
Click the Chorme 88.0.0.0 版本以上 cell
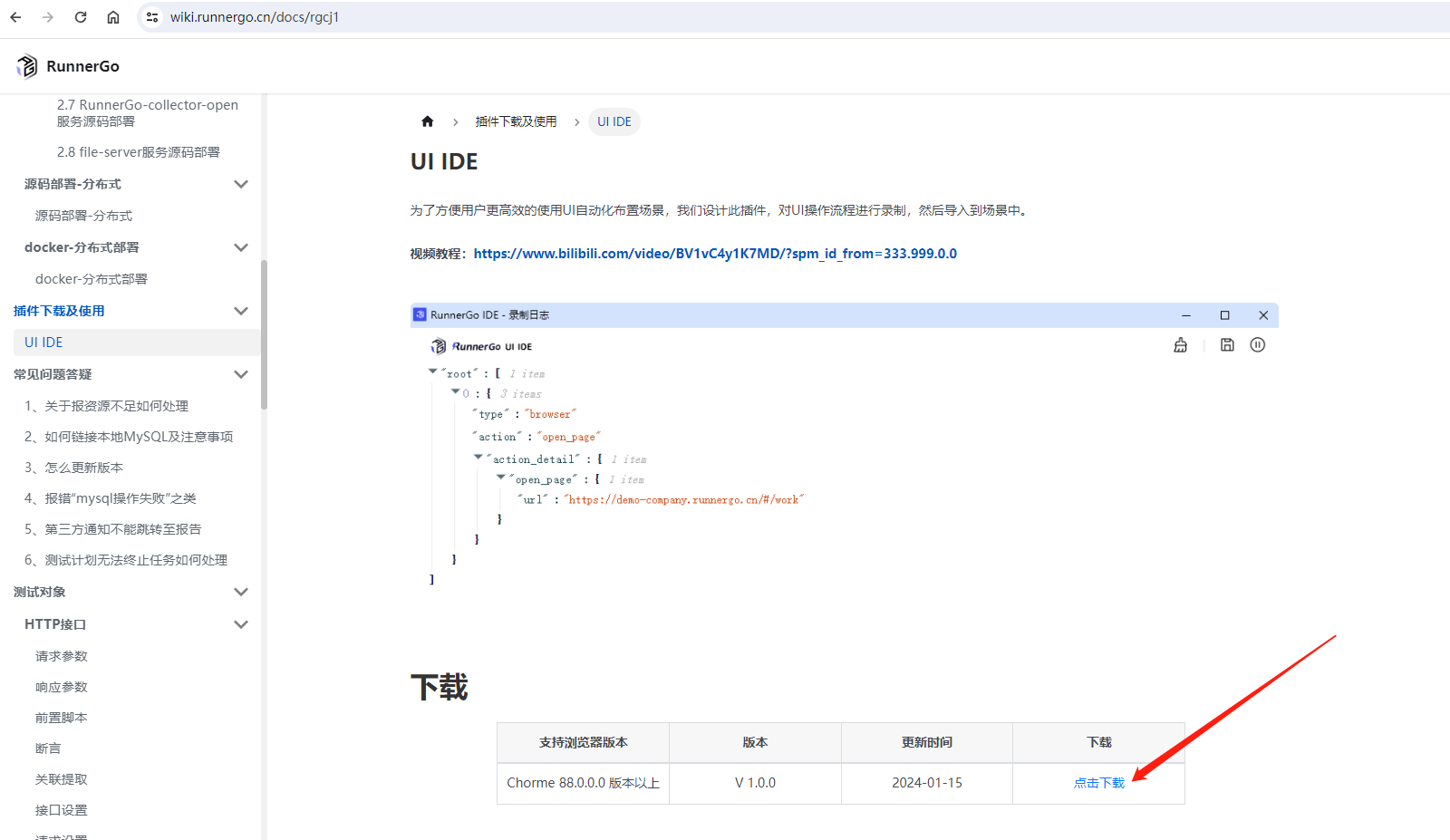583,783
